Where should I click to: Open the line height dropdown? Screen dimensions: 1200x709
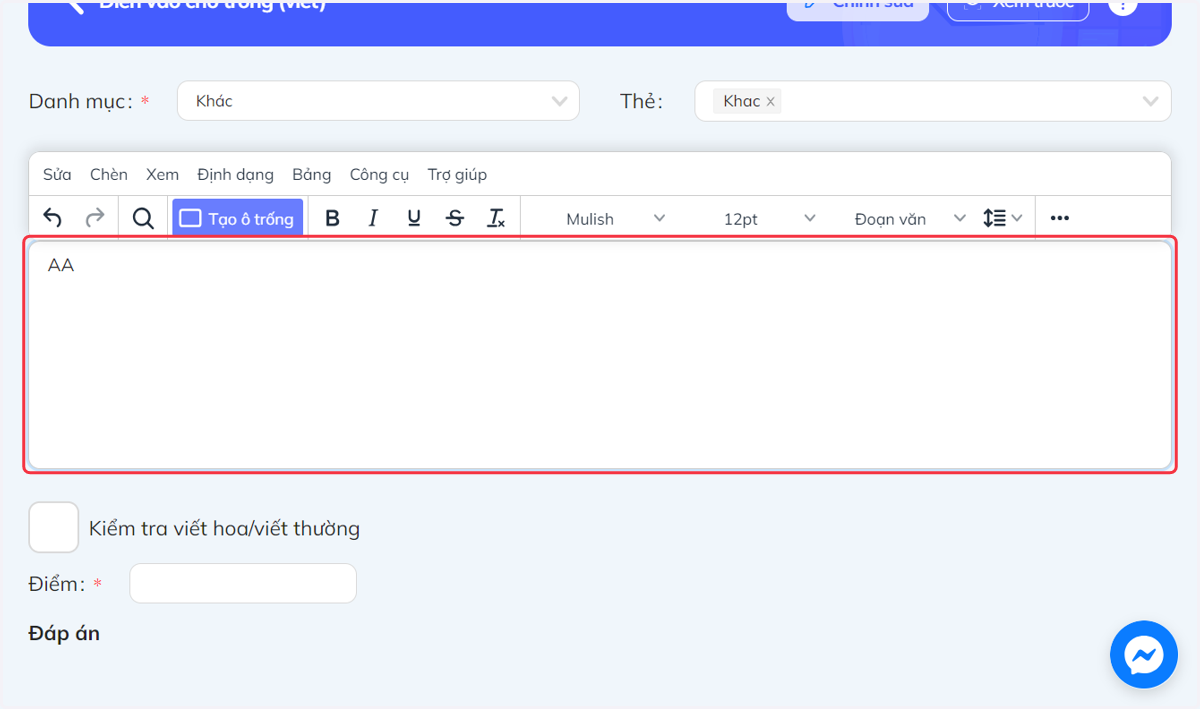pos(1003,218)
